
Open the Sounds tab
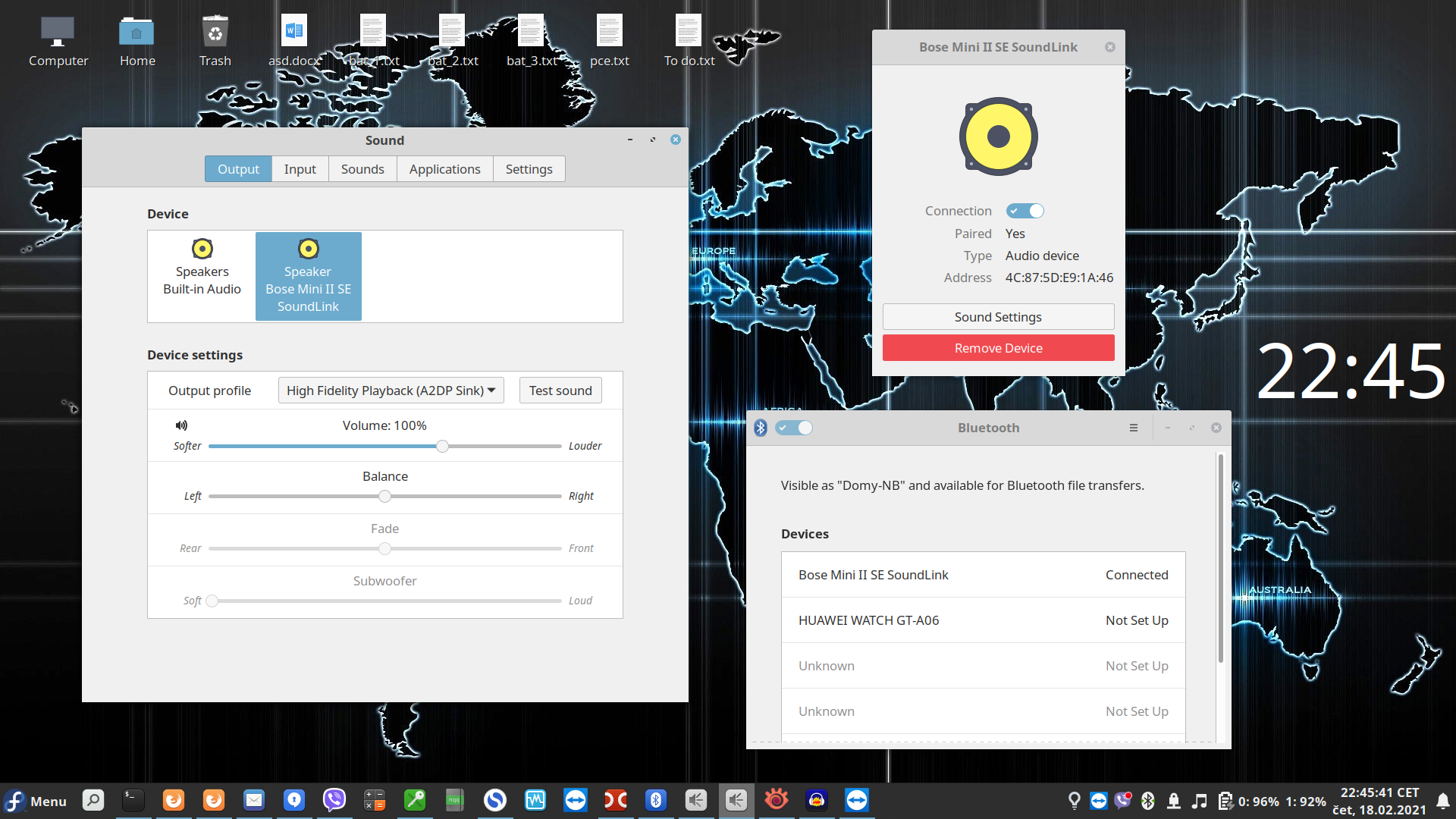(362, 169)
